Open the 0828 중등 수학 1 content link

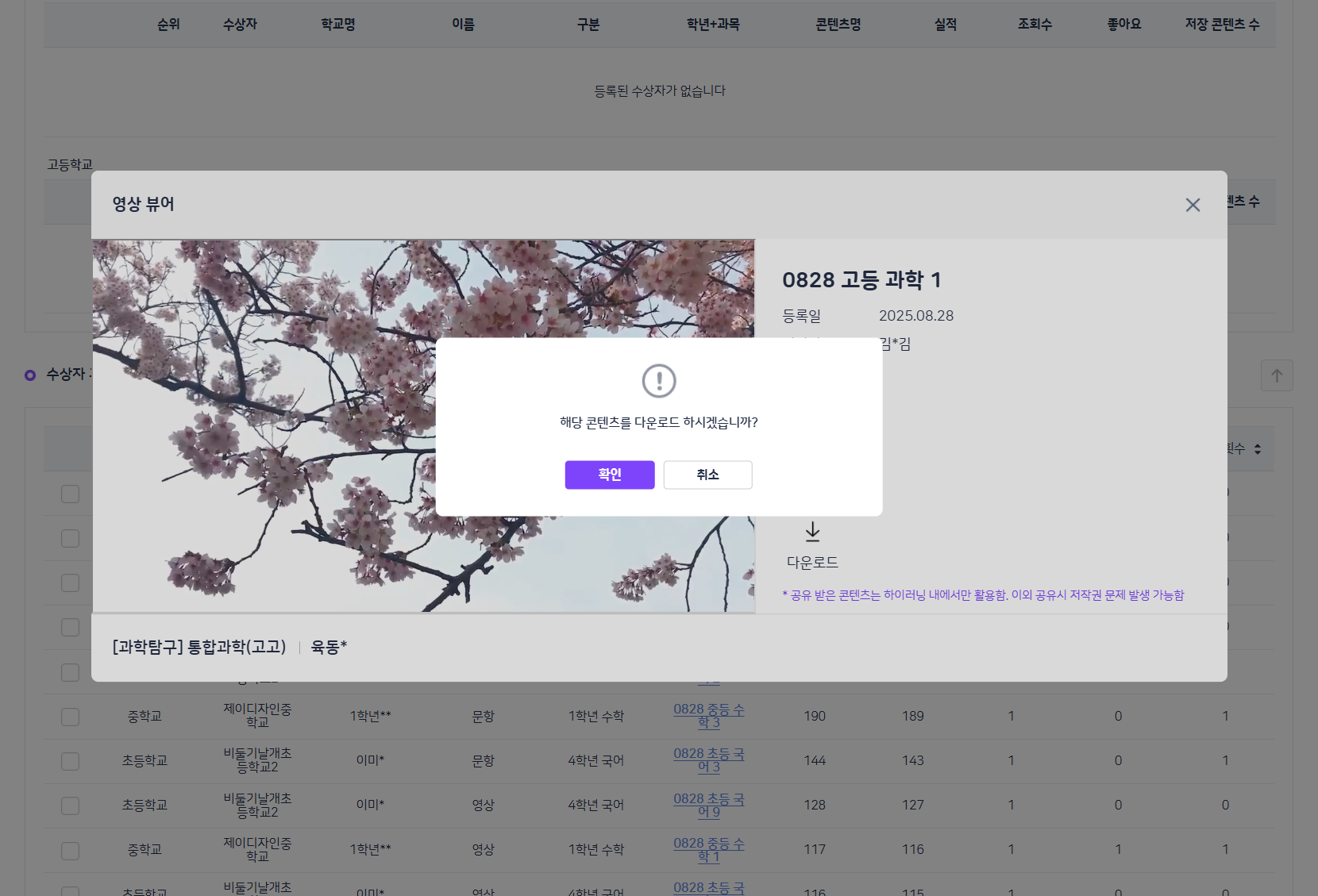coord(708,850)
